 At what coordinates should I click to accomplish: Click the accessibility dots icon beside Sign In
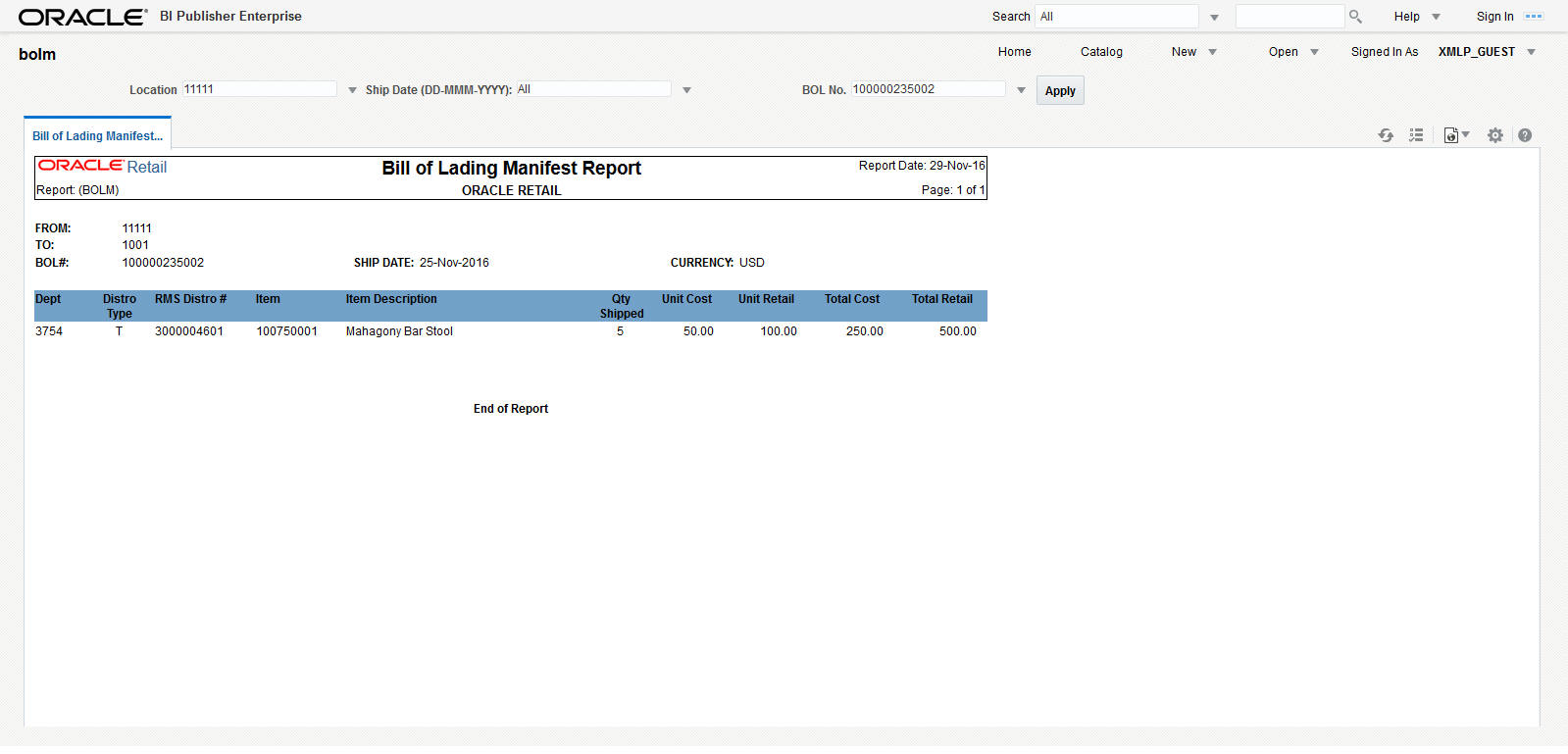click(1534, 17)
